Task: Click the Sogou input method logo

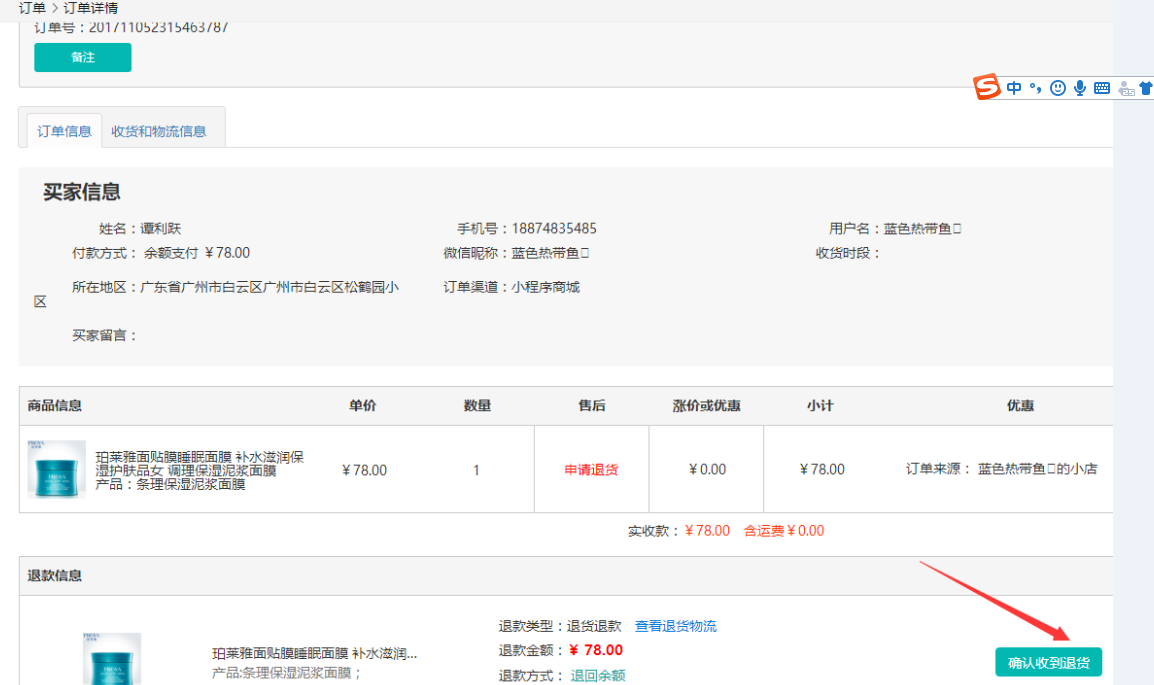Action: [x=988, y=87]
